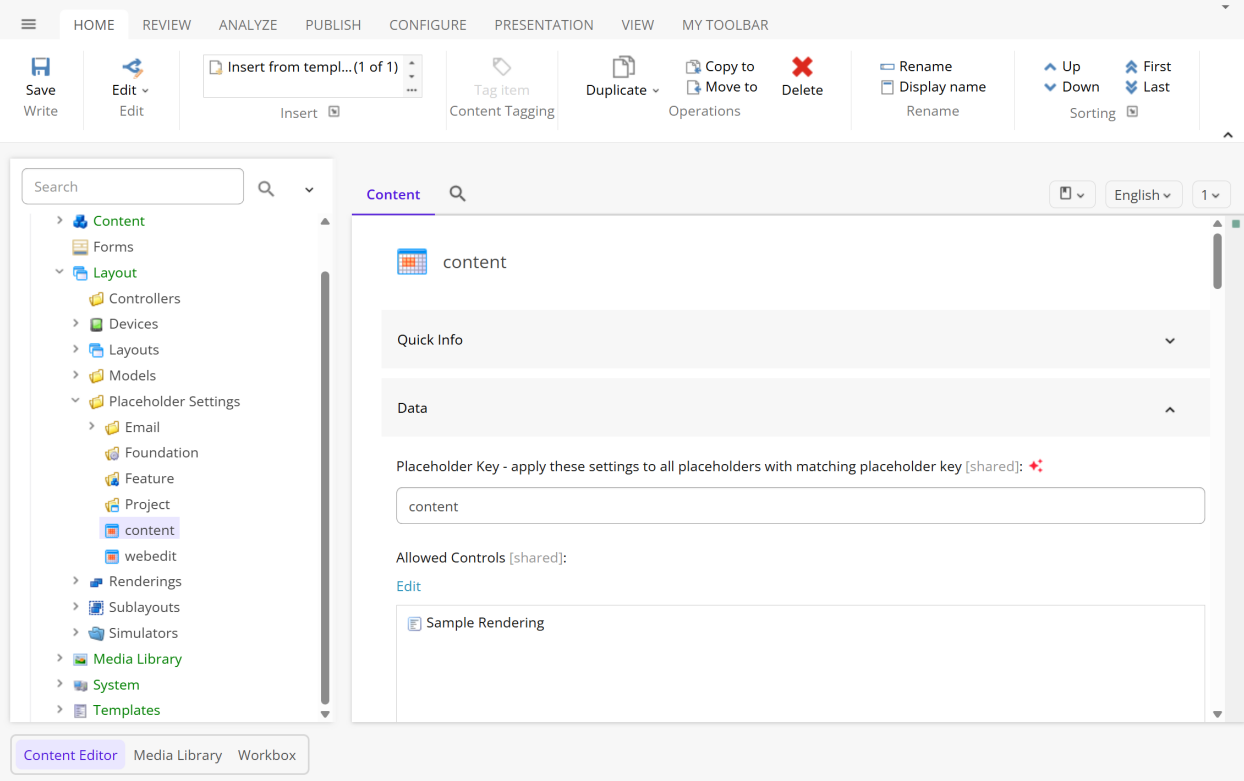Click the Copy to icon
The width and height of the screenshot is (1244, 781).
(693, 67)
